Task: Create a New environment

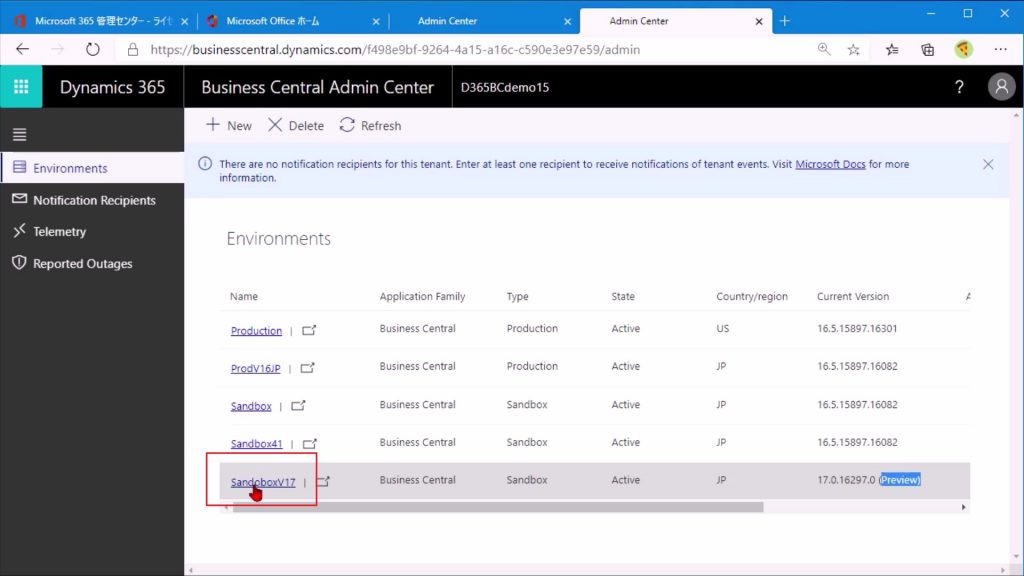Action: click(229, 125)
